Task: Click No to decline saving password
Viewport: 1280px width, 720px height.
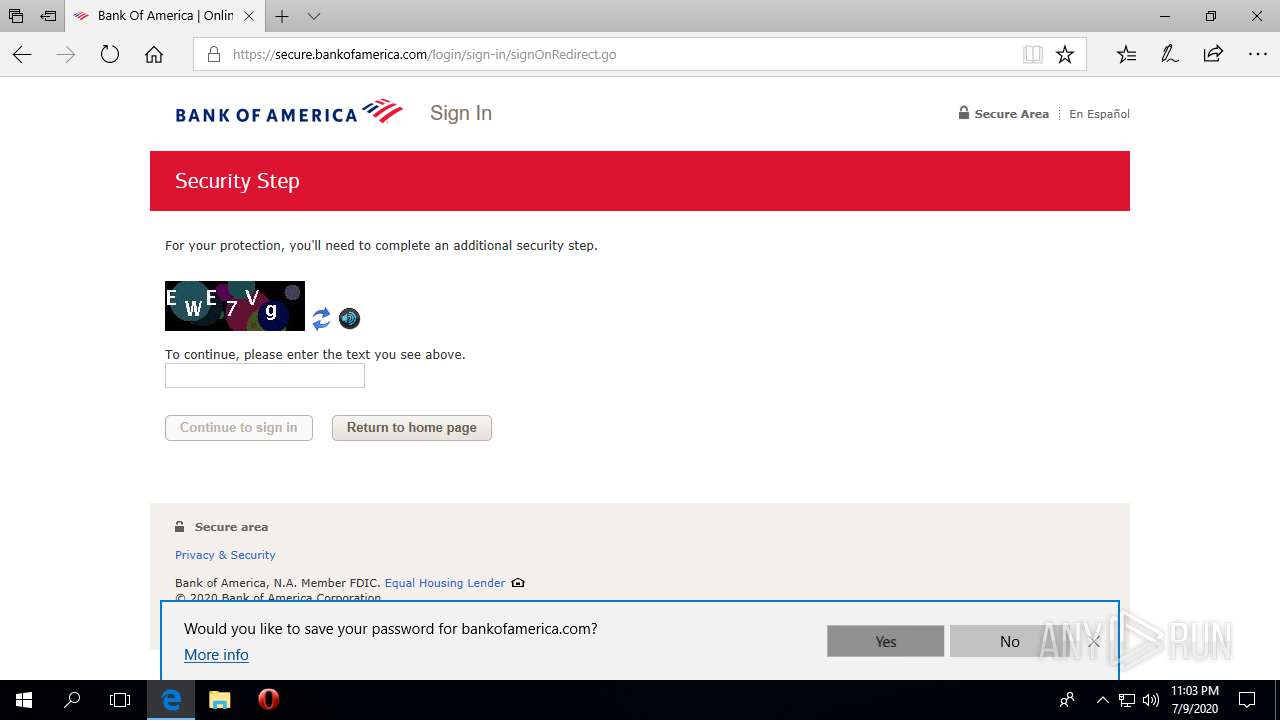Action: click(x=1009, y=641)
